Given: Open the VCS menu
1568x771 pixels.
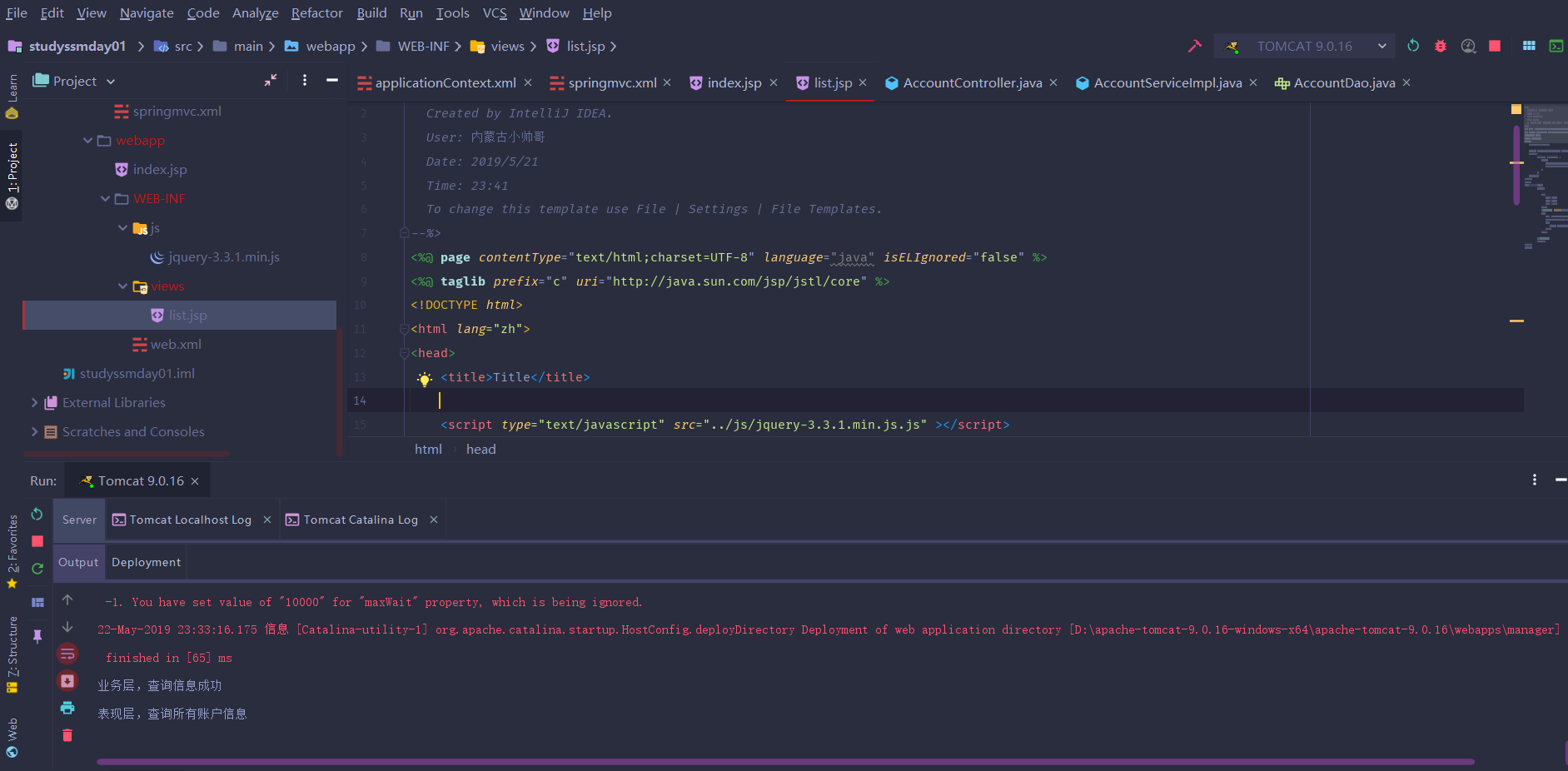Looking at the screenshot, I should (495, 12).
